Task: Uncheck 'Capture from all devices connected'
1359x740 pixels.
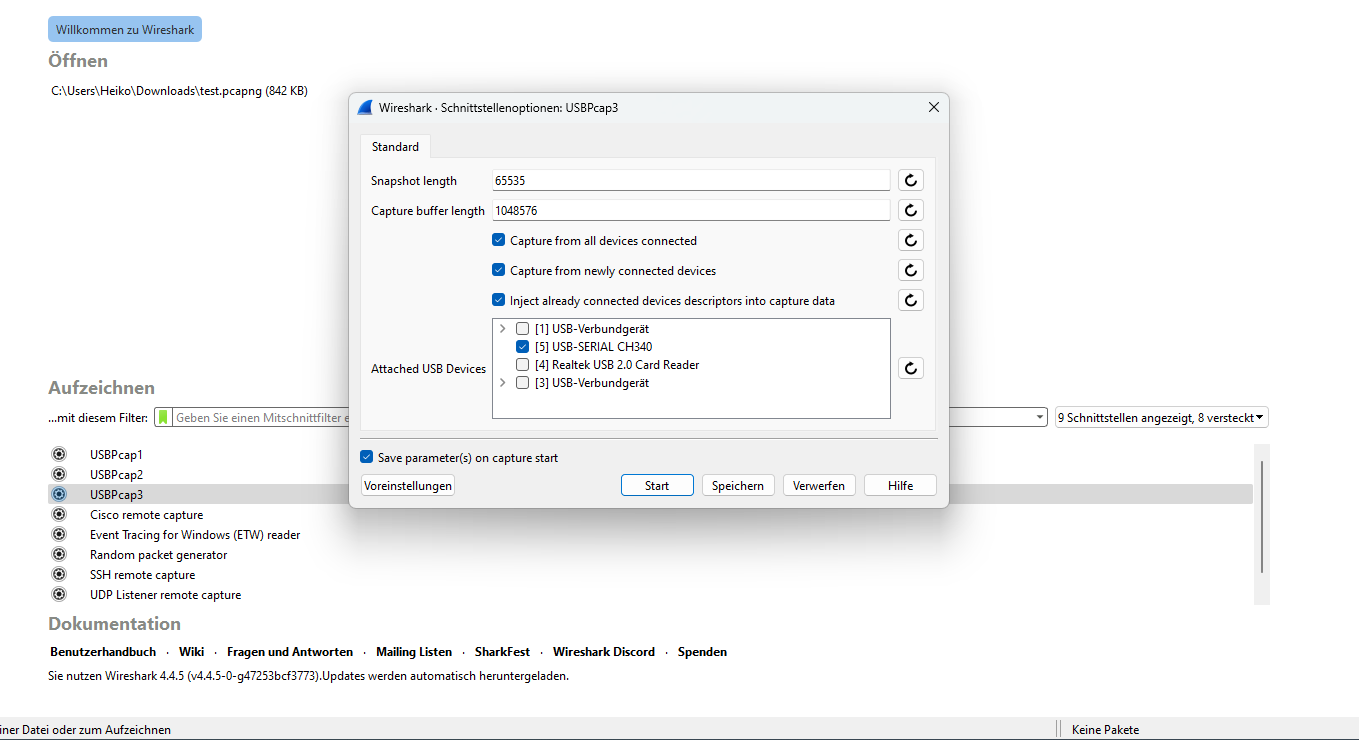Action: pos(498,240)
